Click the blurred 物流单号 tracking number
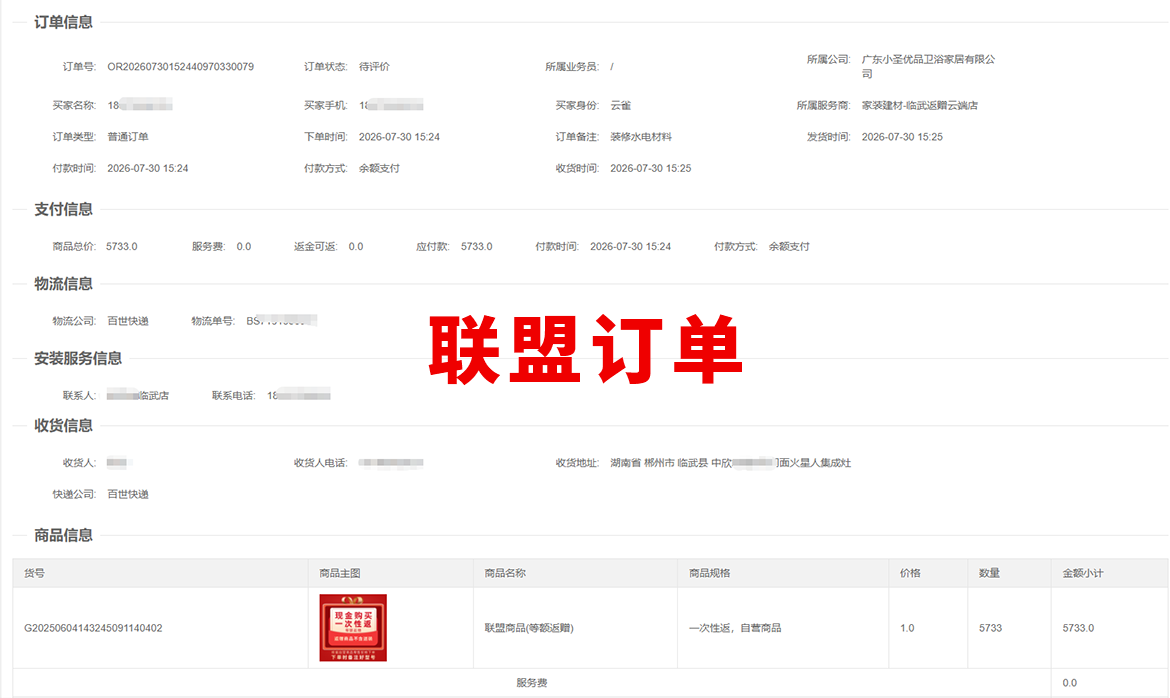 click(281, 321)
